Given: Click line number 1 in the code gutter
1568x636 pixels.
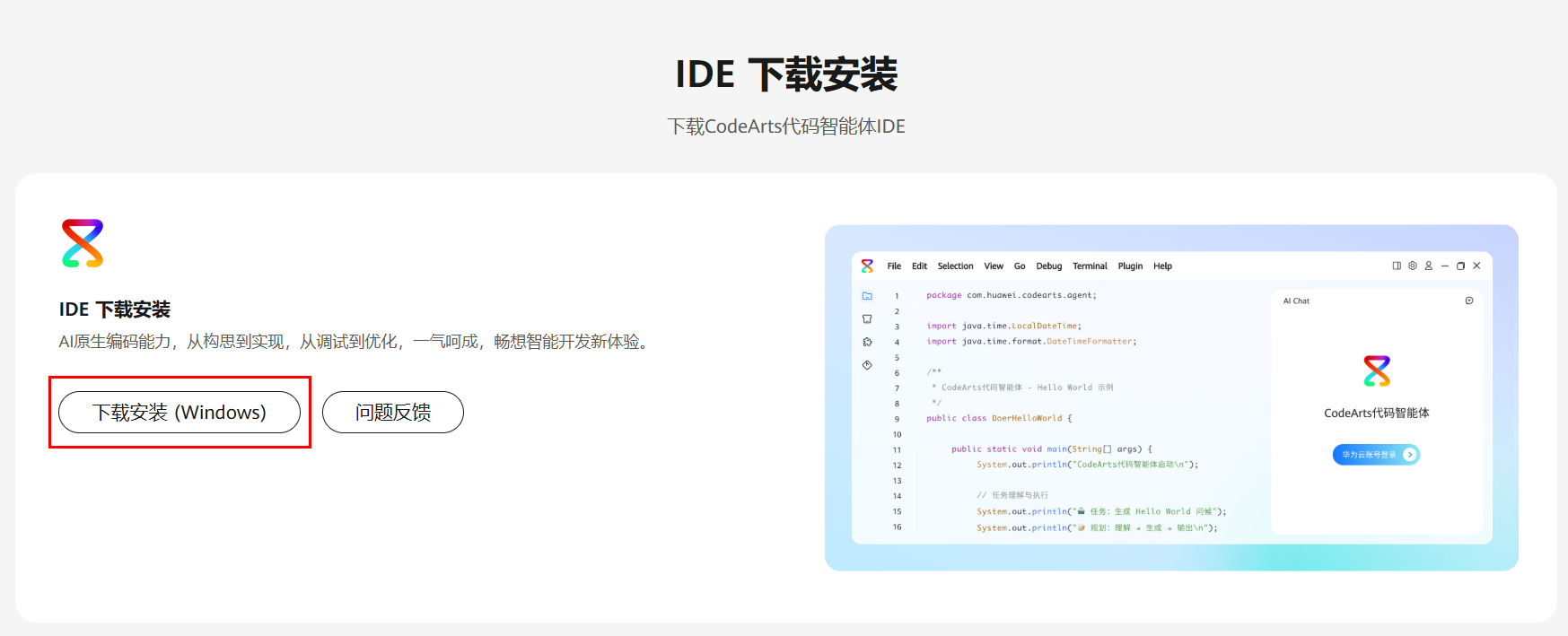Looking at the screenshot, I should pos(897,296).
